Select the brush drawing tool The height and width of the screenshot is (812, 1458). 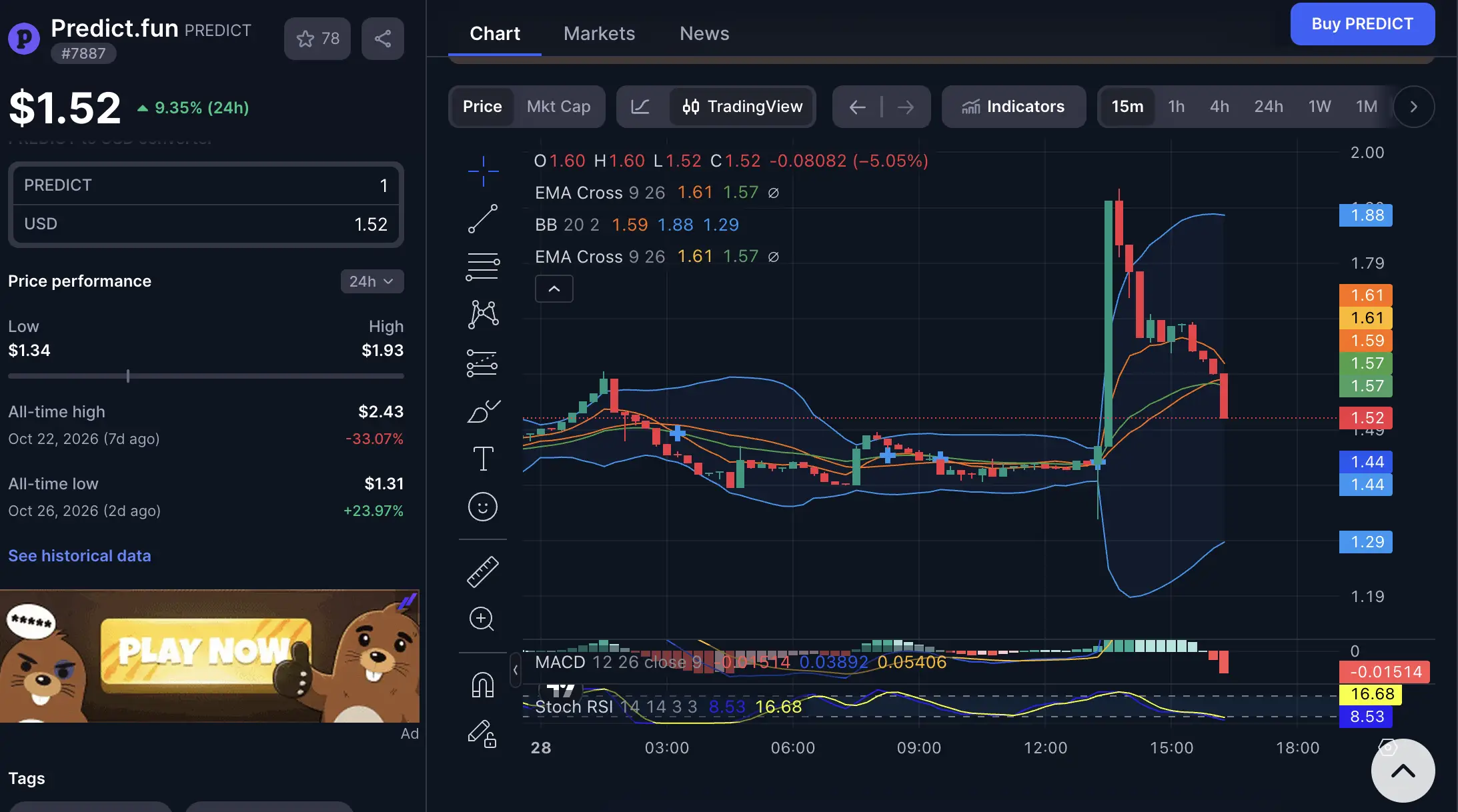[x=483, y=411]
